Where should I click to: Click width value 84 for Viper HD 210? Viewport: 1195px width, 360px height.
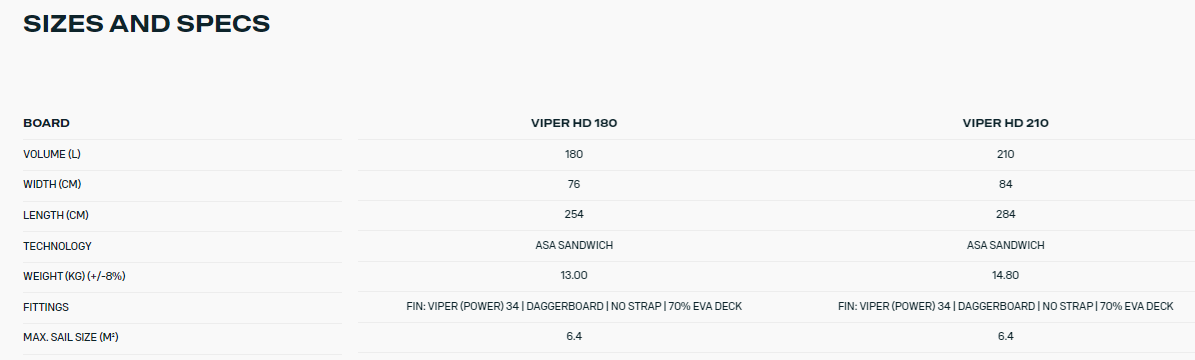(1005, 184)
